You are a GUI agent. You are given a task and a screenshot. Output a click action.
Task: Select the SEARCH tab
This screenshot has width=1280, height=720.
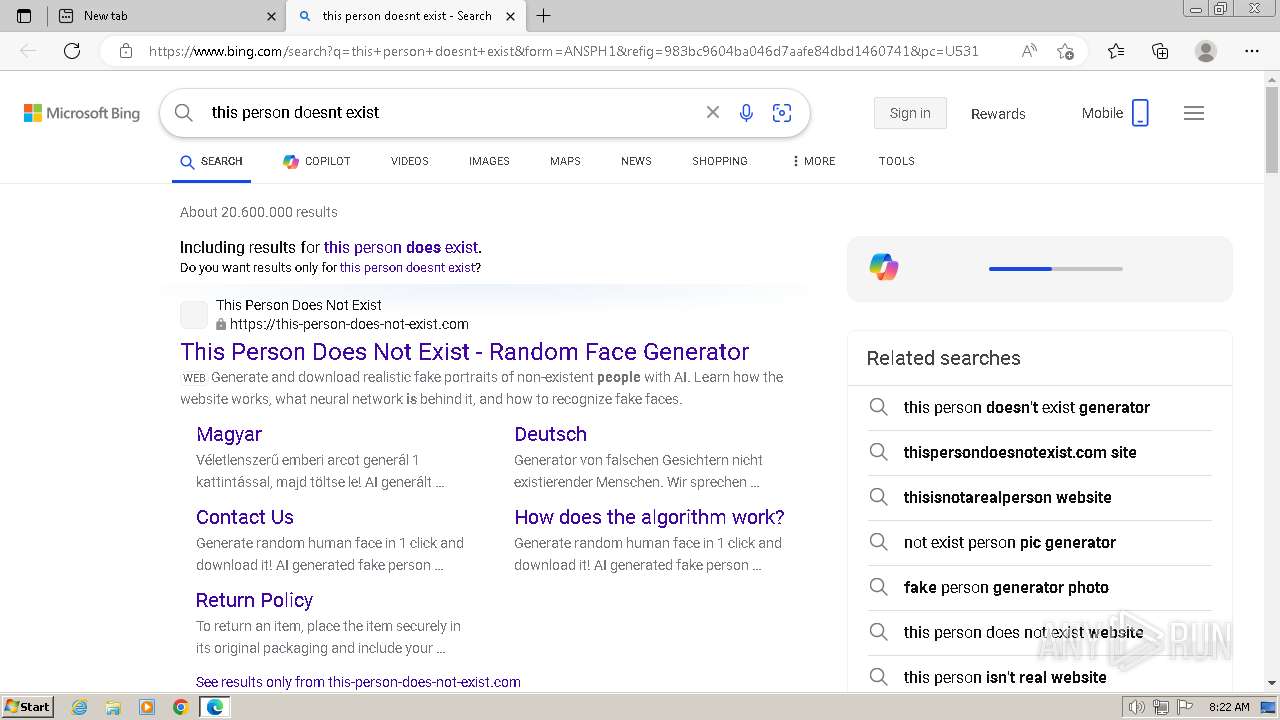[x=211, y=161]
